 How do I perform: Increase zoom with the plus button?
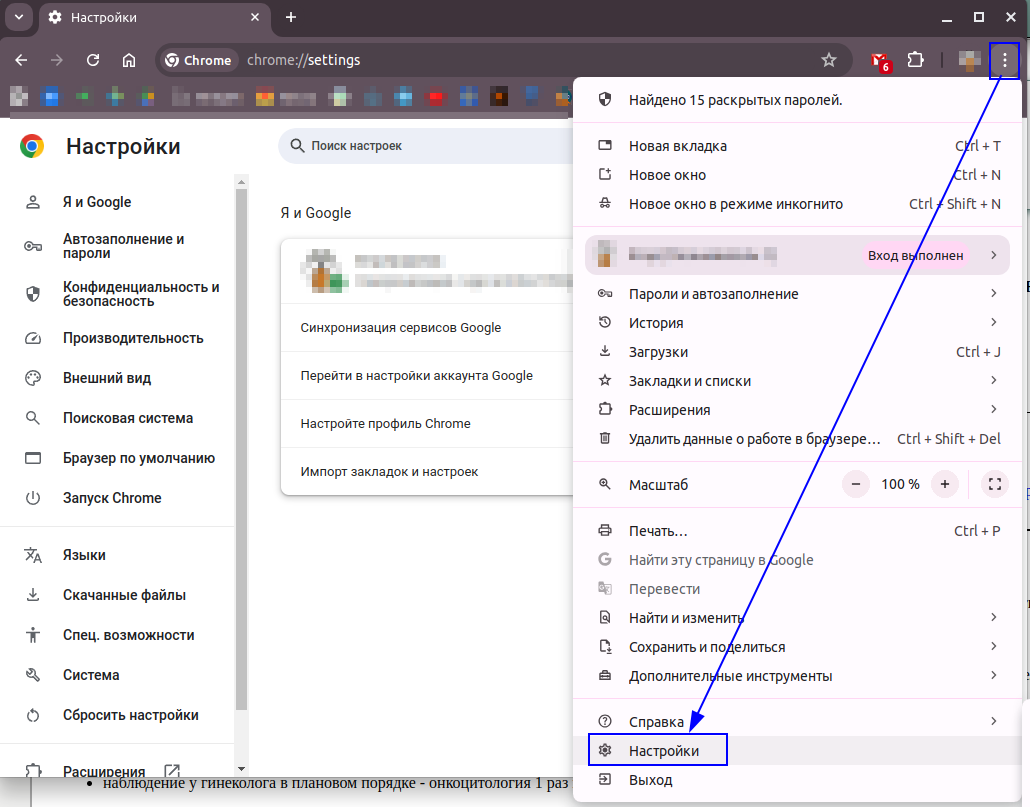[944, 484]
